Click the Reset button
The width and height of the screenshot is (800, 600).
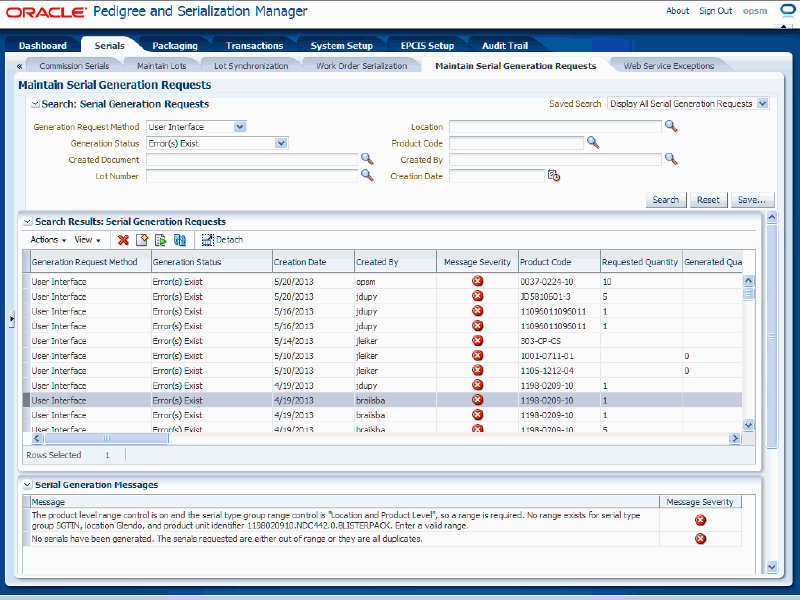(x=708, y=200)
